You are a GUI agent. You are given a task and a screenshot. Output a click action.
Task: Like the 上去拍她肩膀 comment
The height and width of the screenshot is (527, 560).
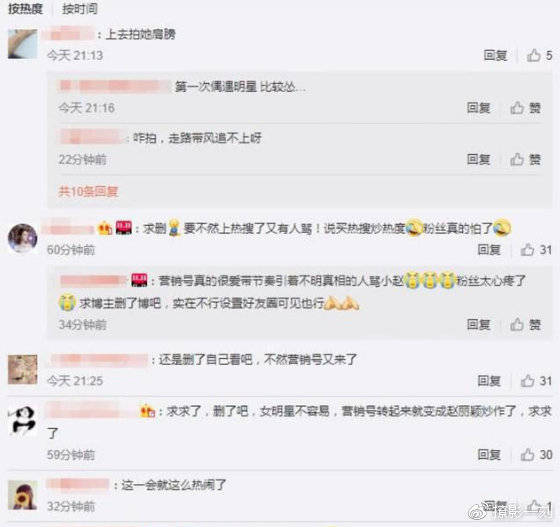coord(539,55)
